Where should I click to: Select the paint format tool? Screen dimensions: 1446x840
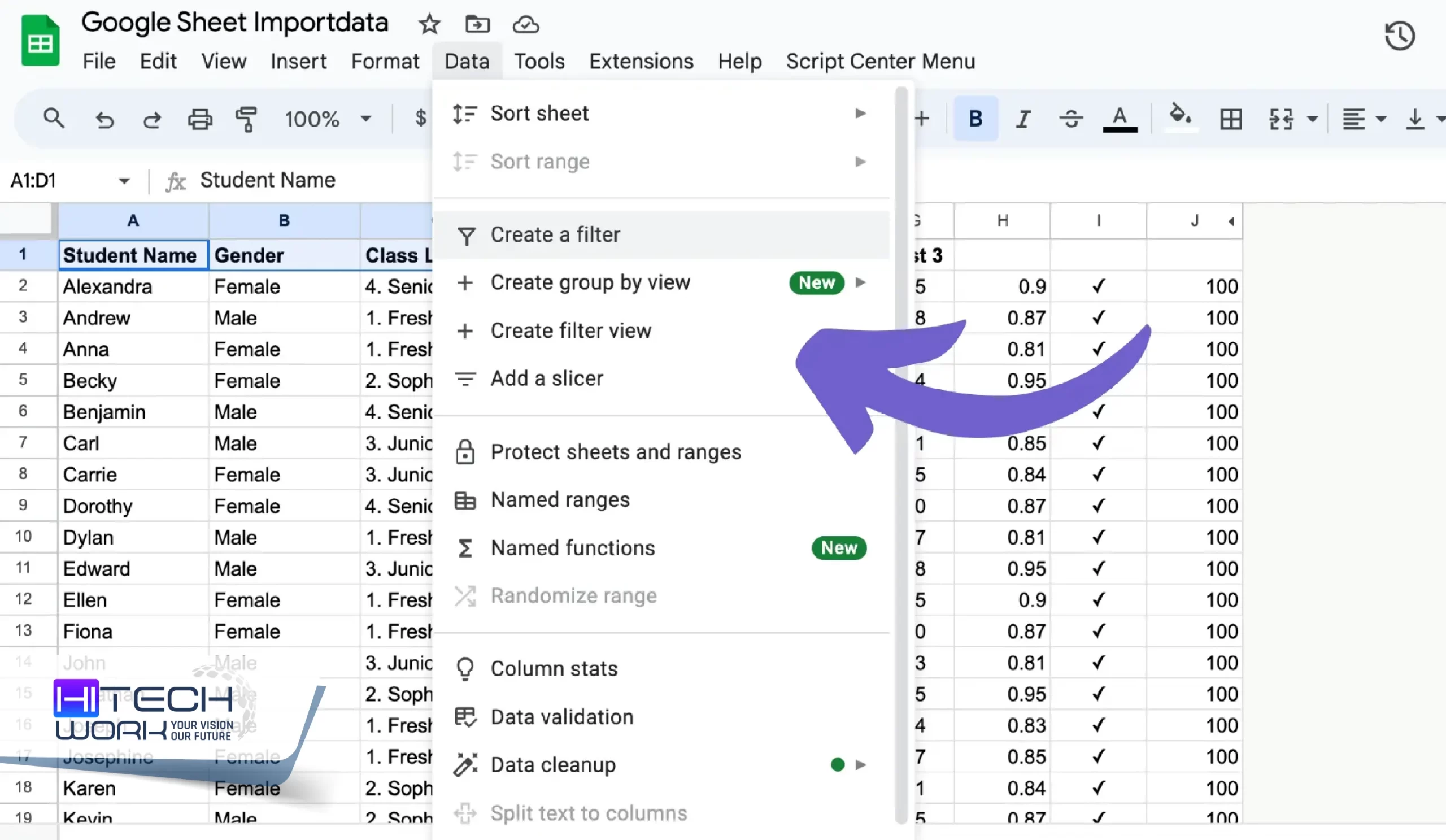247,119
